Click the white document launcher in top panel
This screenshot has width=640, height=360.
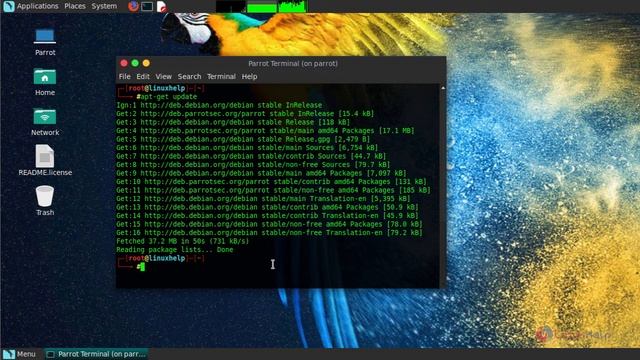pos(162,6)
